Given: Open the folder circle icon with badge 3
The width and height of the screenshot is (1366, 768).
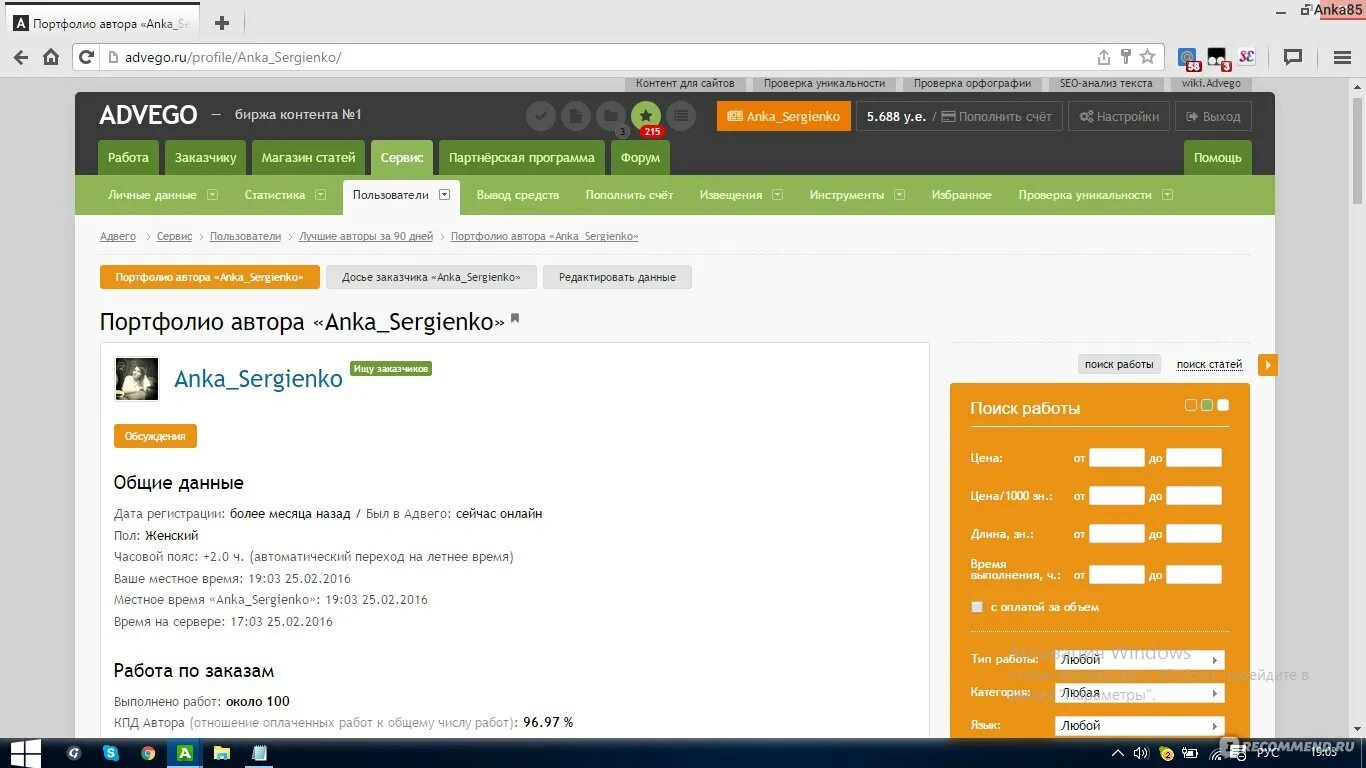Looking at the screenshot, I should (x=611, y=116).
